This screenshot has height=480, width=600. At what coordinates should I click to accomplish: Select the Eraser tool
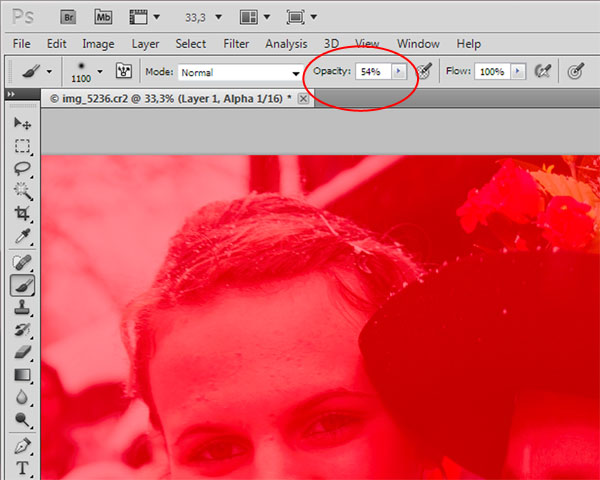[x=22, y=352]
